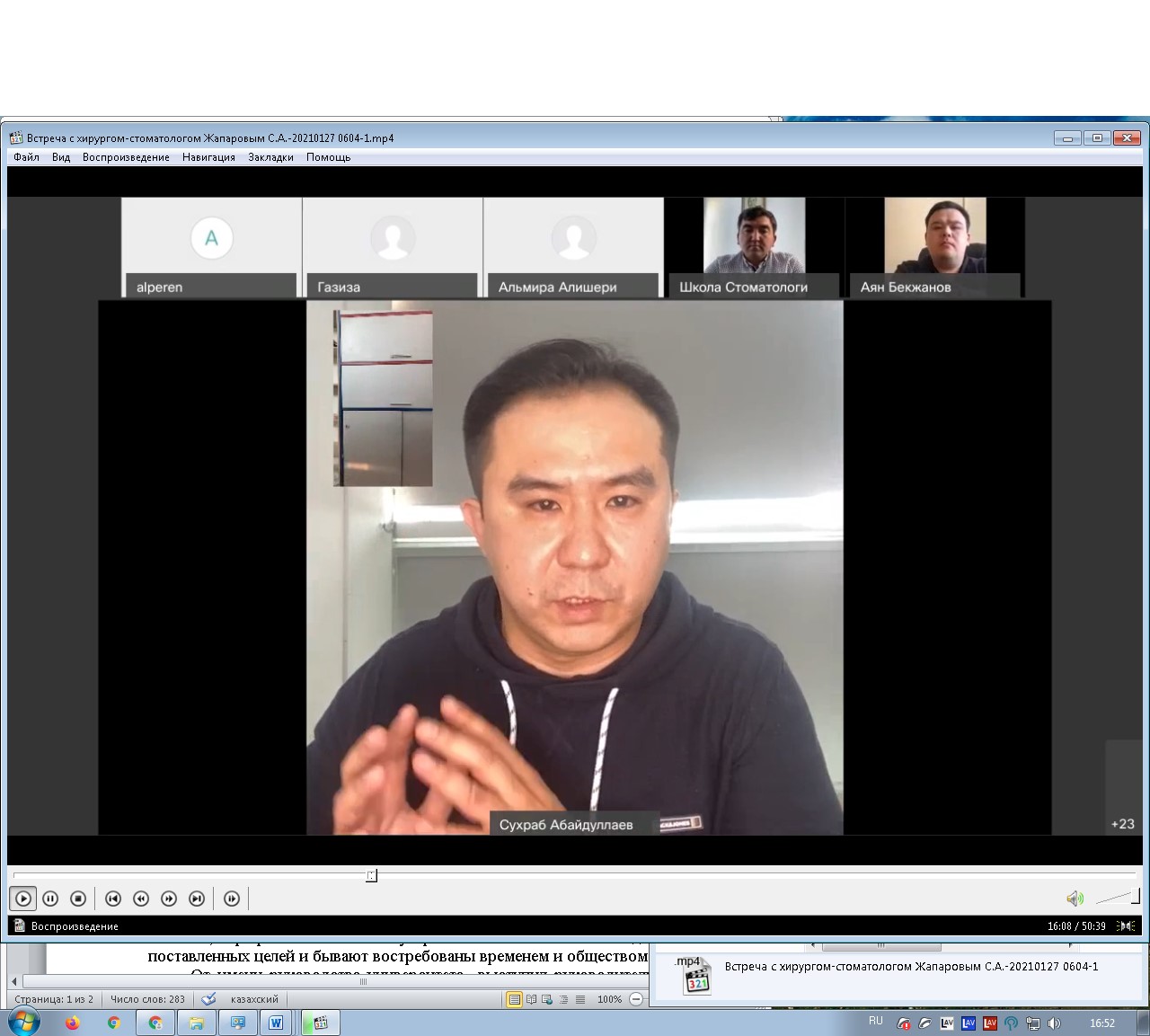
Task: Pause the video playback
Action: pos(50,899)
